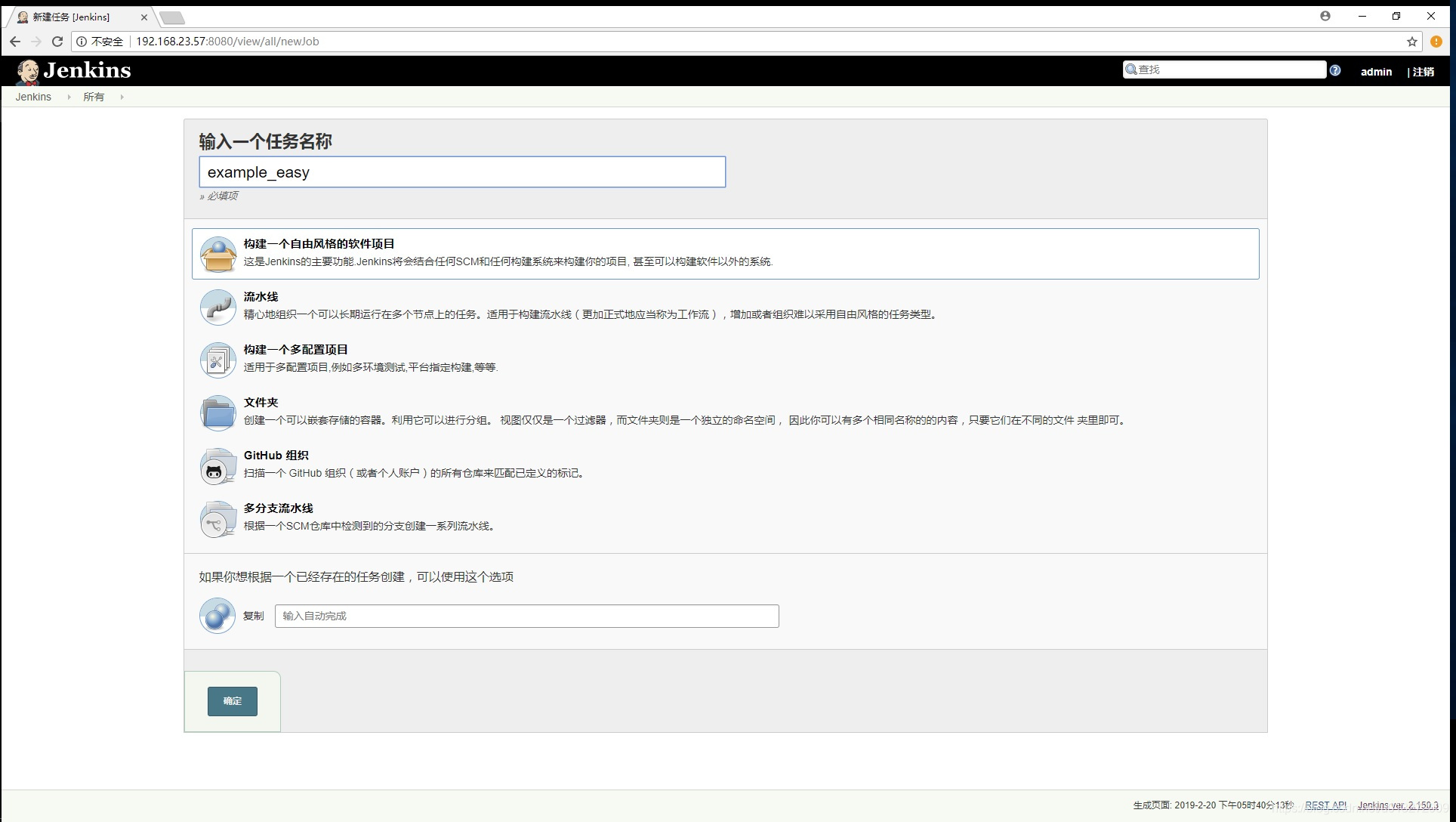Select the freestyle project box icon

[218, 254]
